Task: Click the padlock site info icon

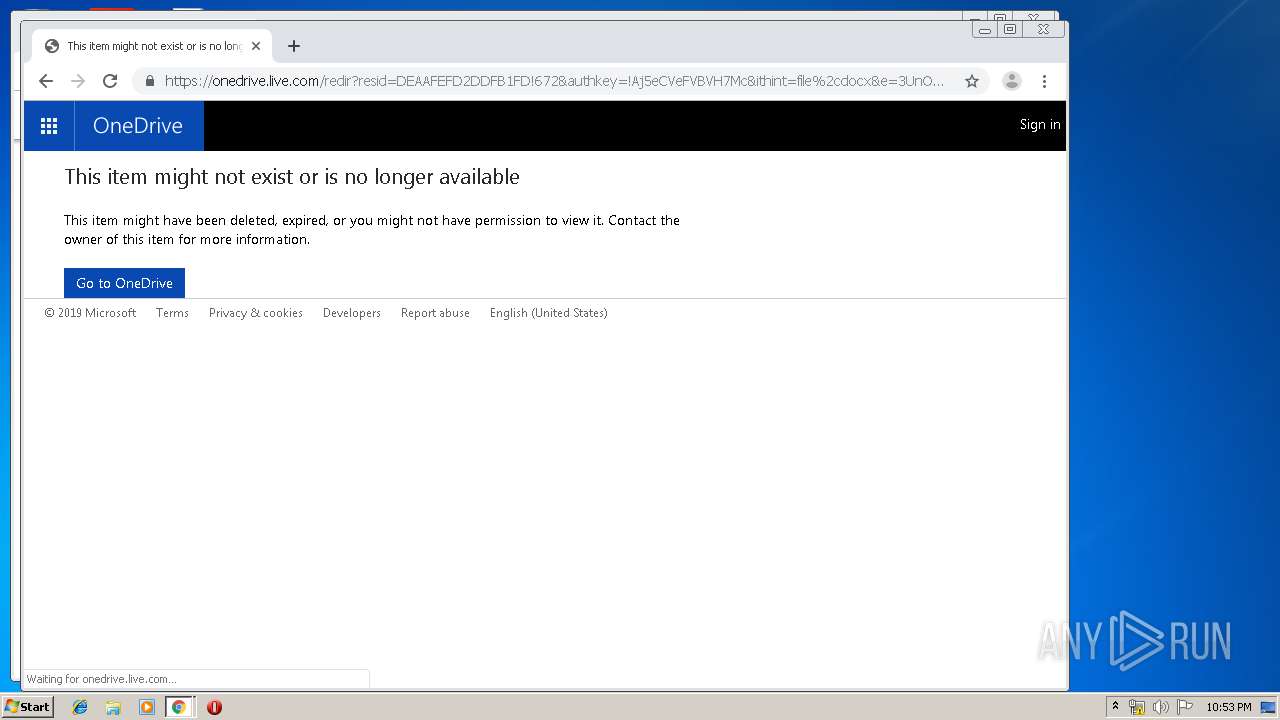Action: tap(150, 81)
